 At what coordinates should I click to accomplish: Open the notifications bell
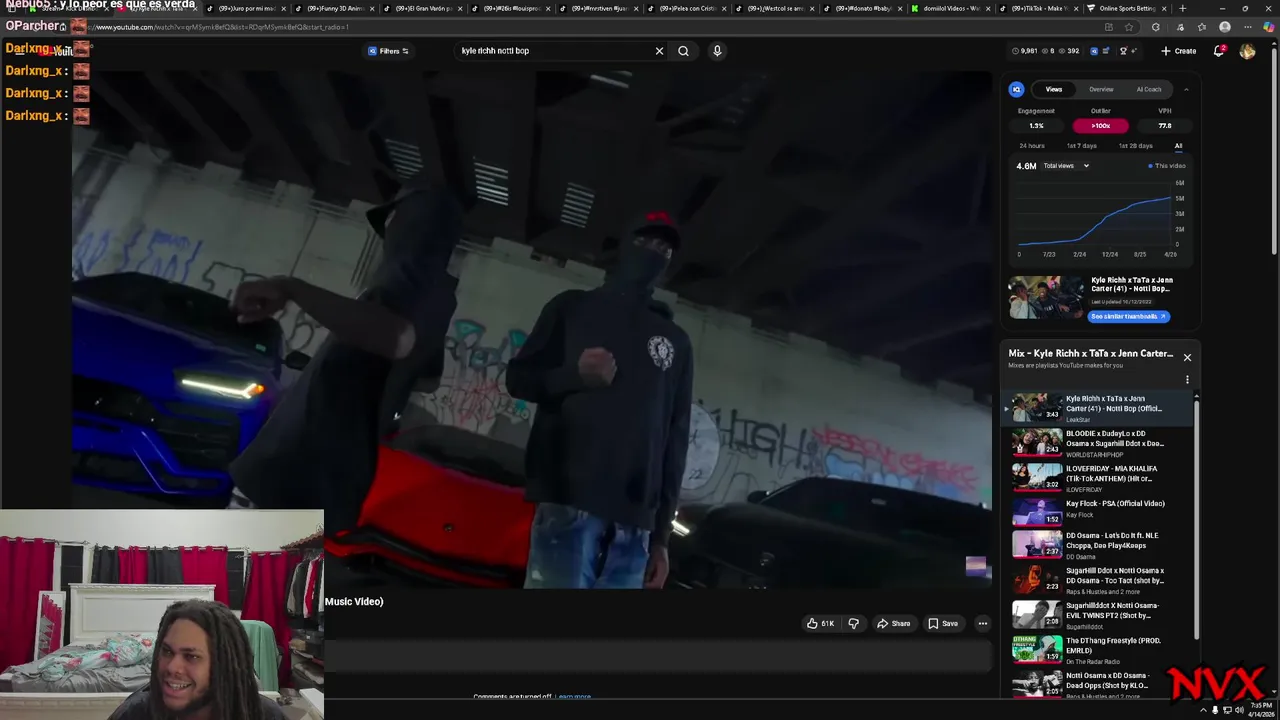[1219, 51]
